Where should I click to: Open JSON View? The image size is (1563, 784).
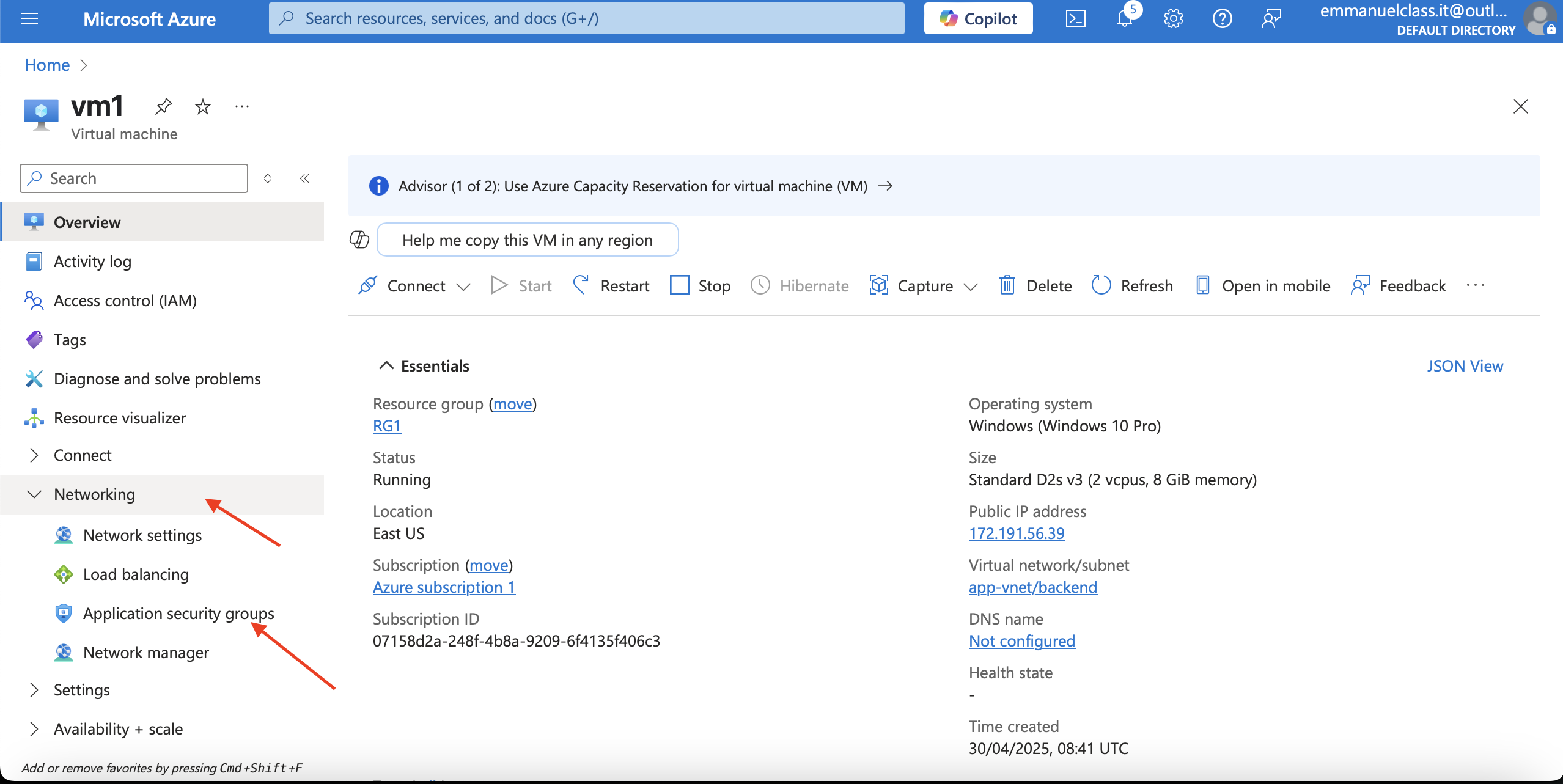pyautogui.click(x=1465, y=366)
